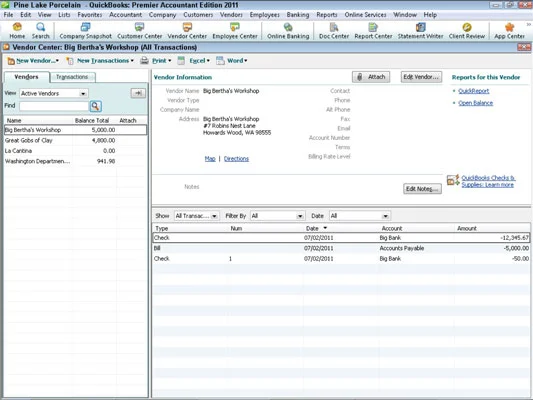
Task: Select vendor La Cantina
Action: tap(75, 151)
